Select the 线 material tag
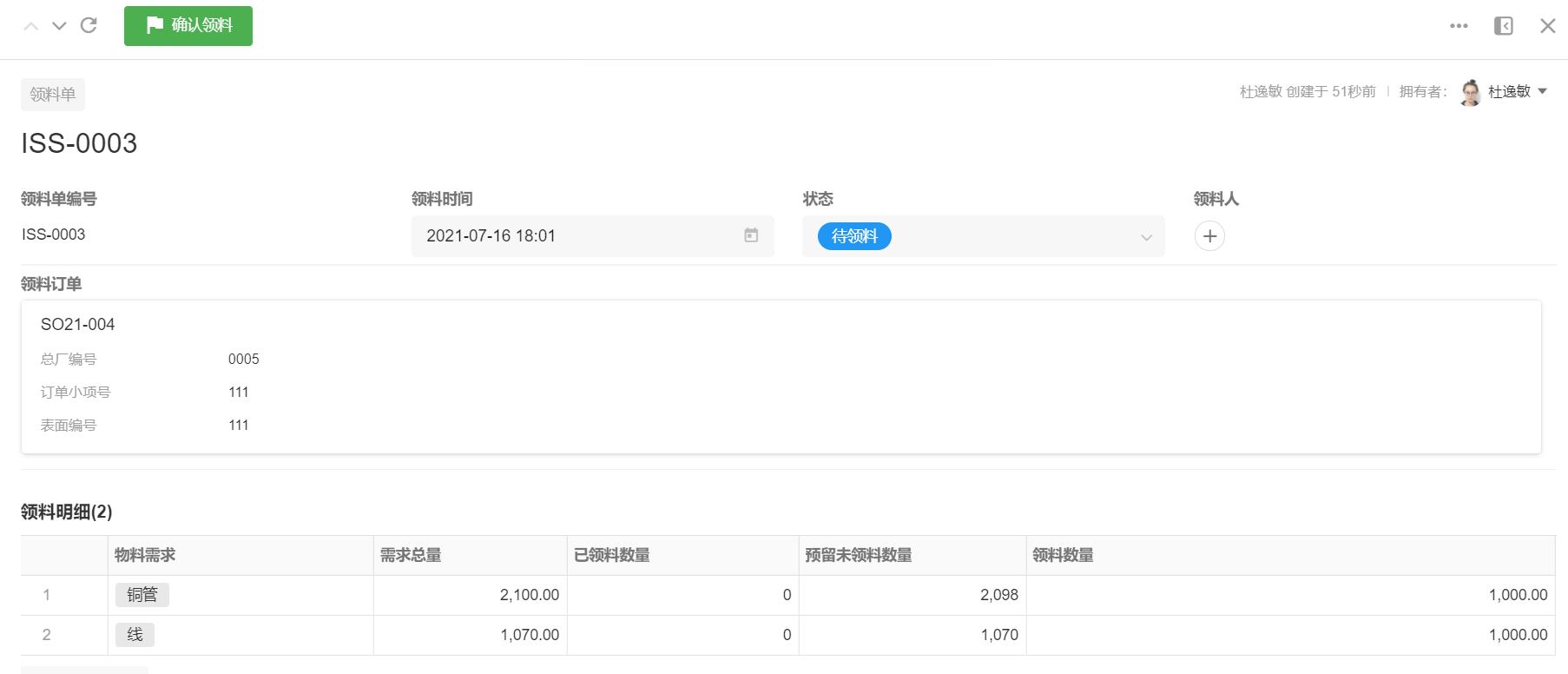The width and height of the screenshot is (1568, 674). [135, 635]
